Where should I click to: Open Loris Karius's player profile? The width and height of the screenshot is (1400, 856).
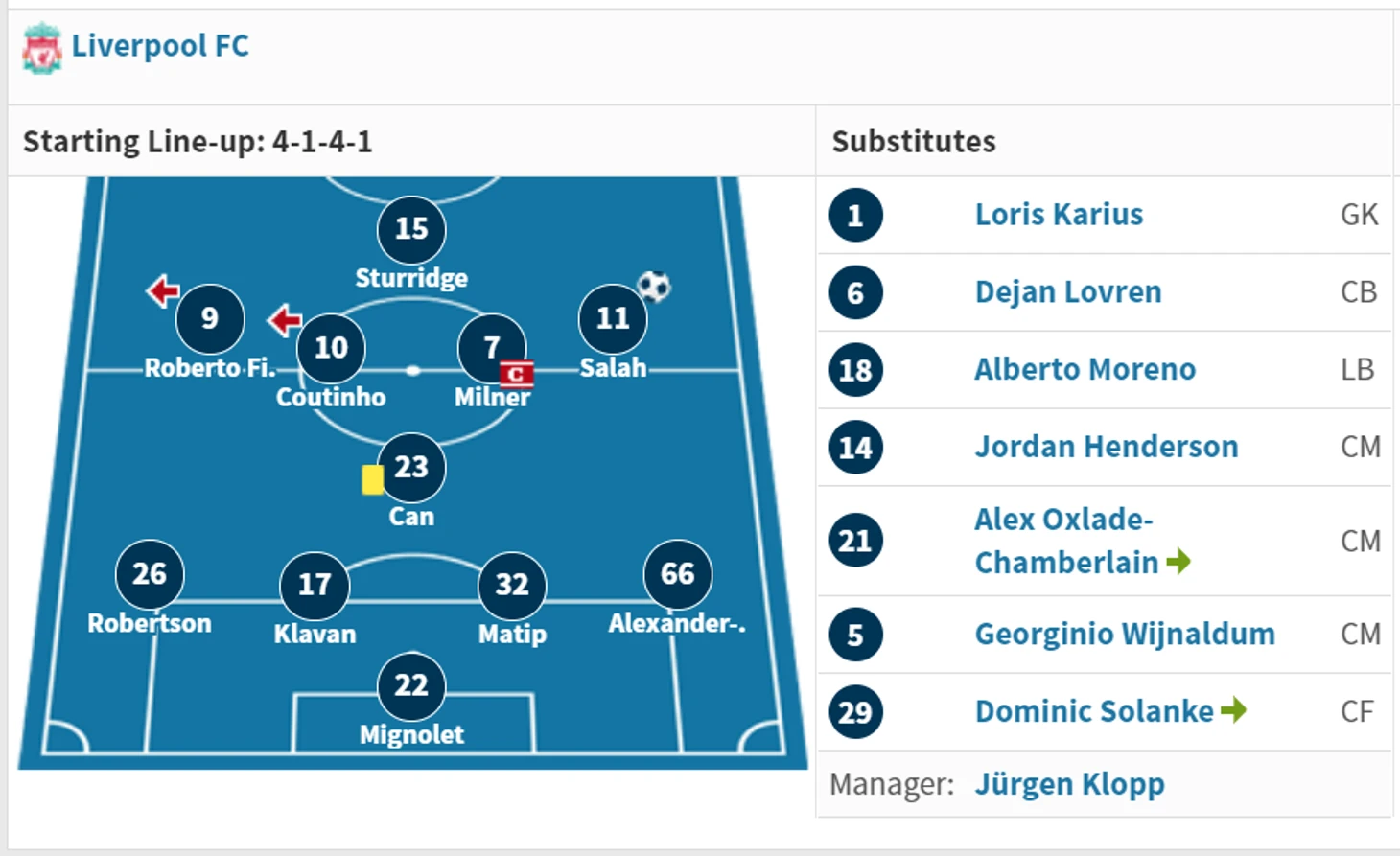[1059, 214]
